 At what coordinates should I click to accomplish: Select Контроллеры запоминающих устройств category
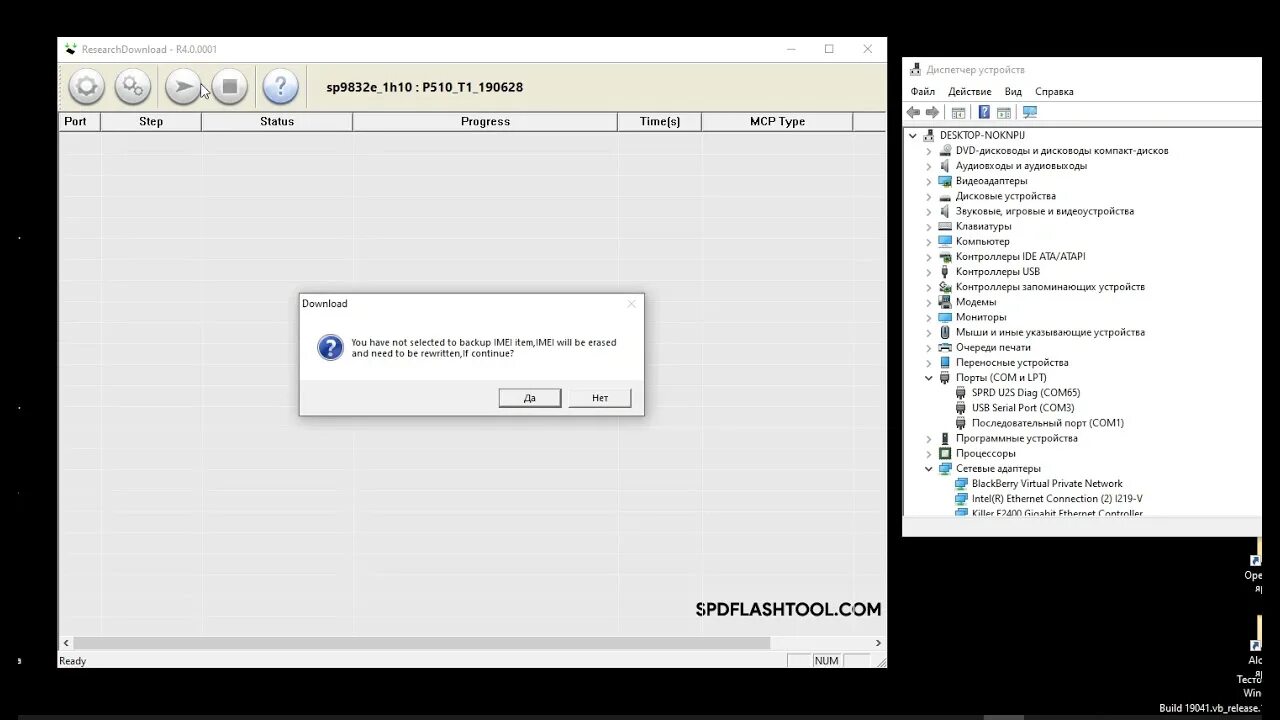(x=1050, y=287)
